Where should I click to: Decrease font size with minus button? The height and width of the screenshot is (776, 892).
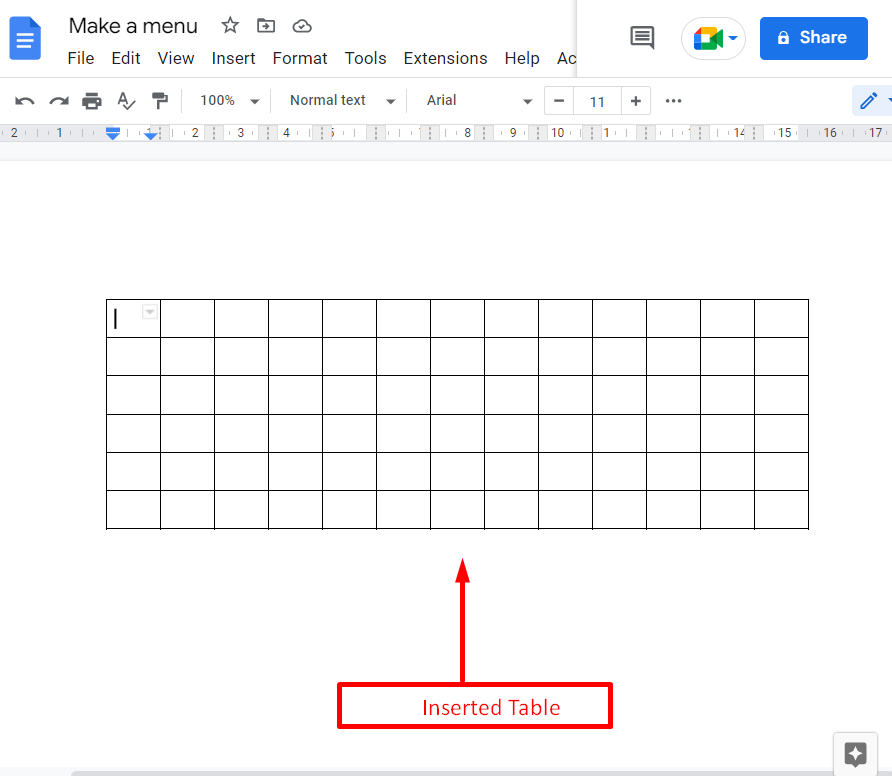pyautogui.click(x=559, y=101)
